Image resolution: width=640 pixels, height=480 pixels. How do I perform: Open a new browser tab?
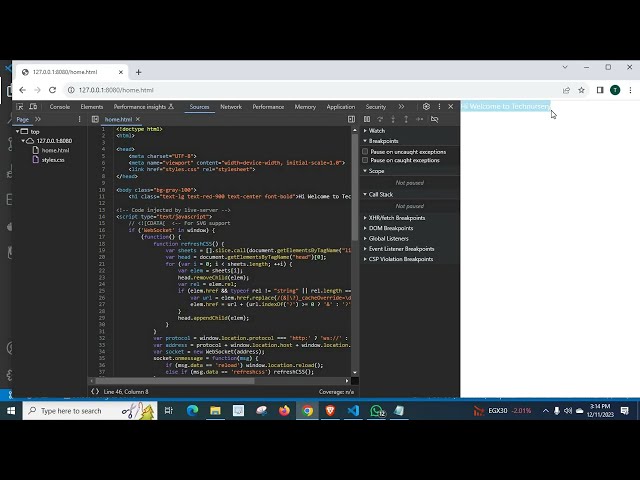click(139, 72)
